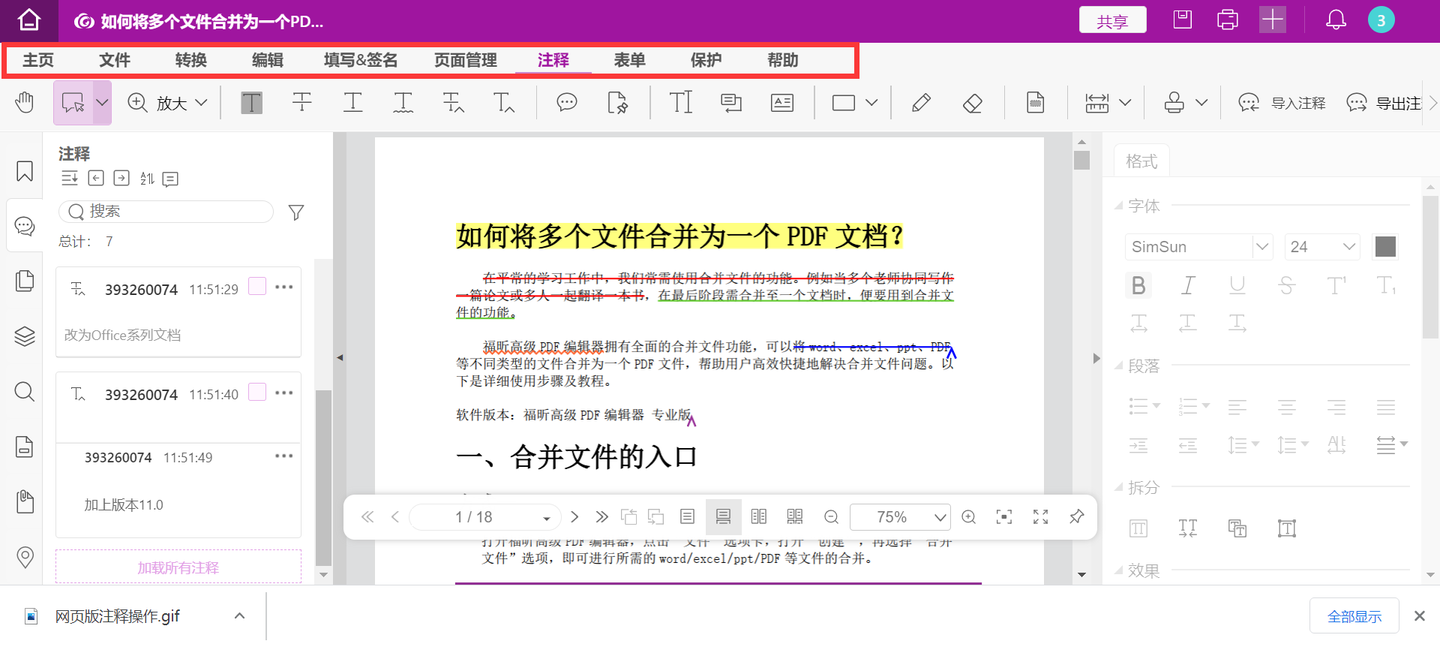The height and width of the screenshot is (647, 1440).
Task: Select the Hand tool
Action: click(x=25, y=102)
